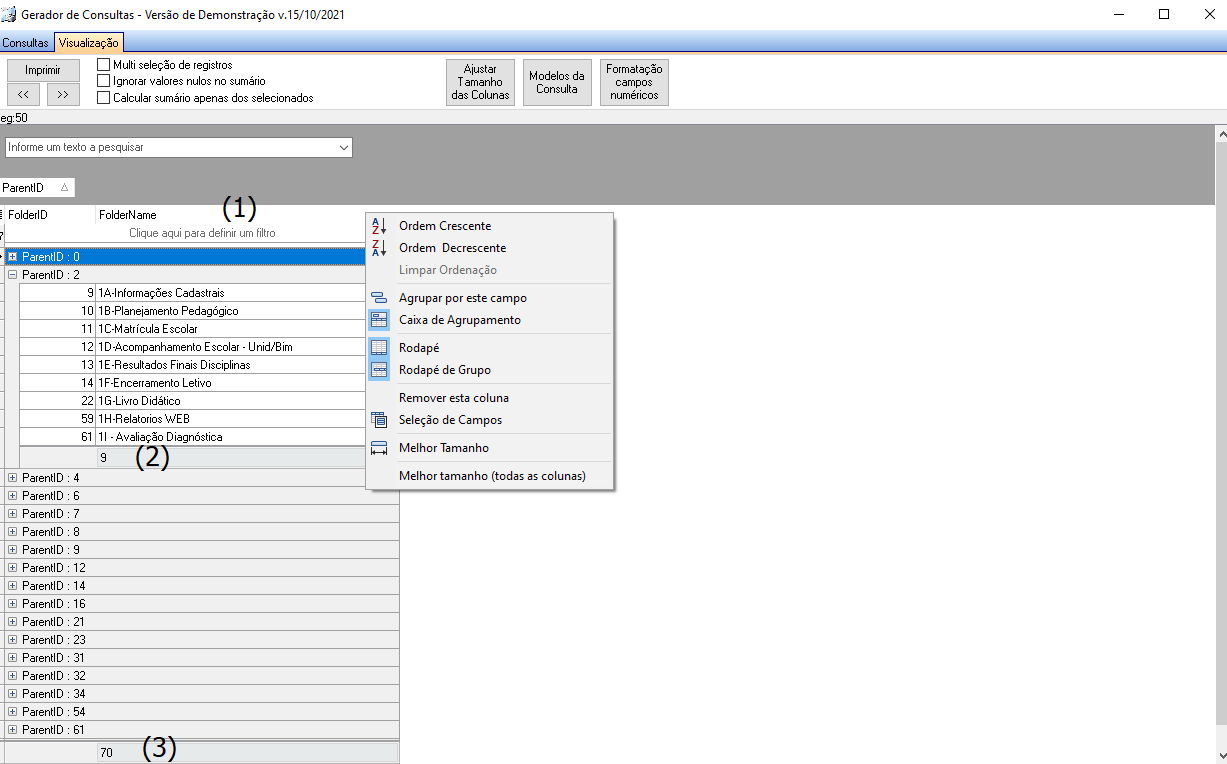Expand the ParentID : 6 group

tap(13, 496)
